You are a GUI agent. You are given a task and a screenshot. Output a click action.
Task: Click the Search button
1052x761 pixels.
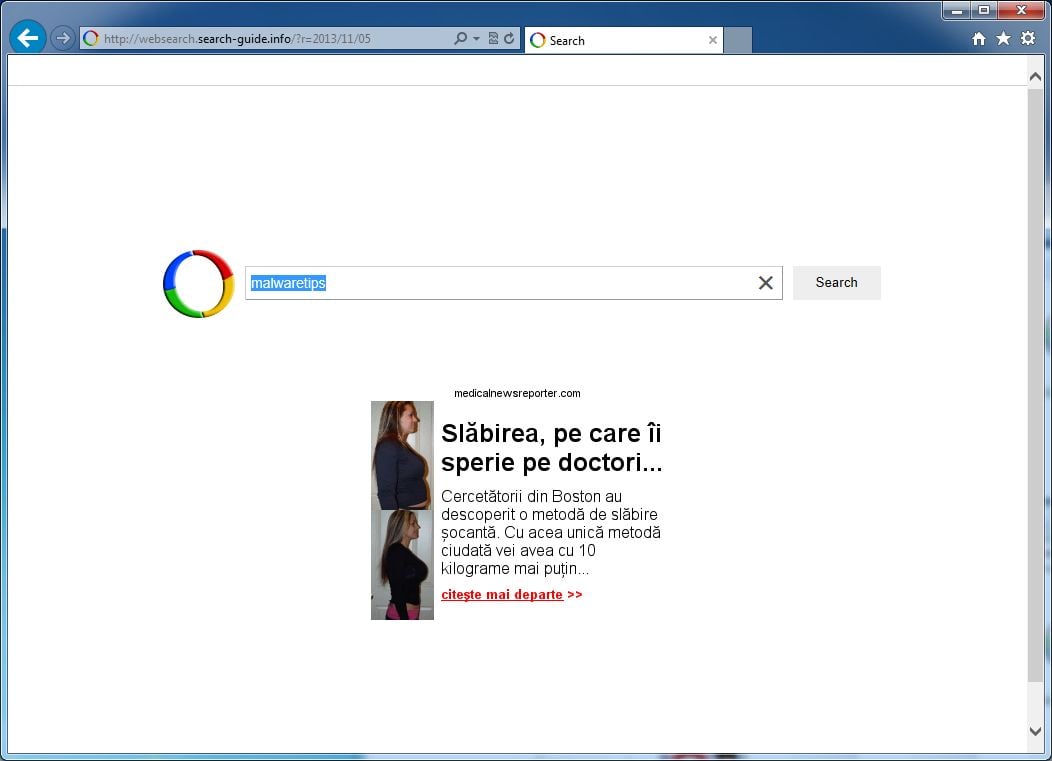(x=837, y=283)
